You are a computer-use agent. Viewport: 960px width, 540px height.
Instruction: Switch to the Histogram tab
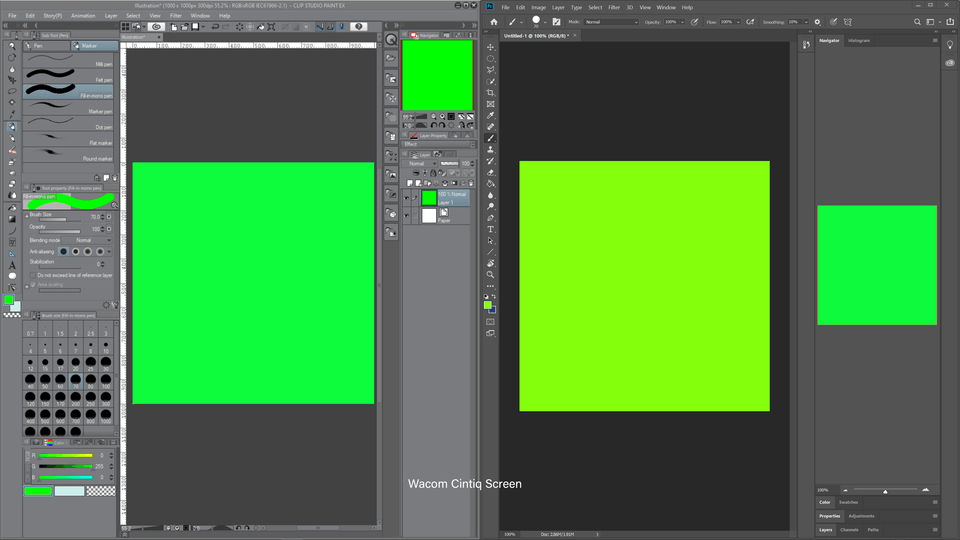pyautogui.click(x=859, y=41)
